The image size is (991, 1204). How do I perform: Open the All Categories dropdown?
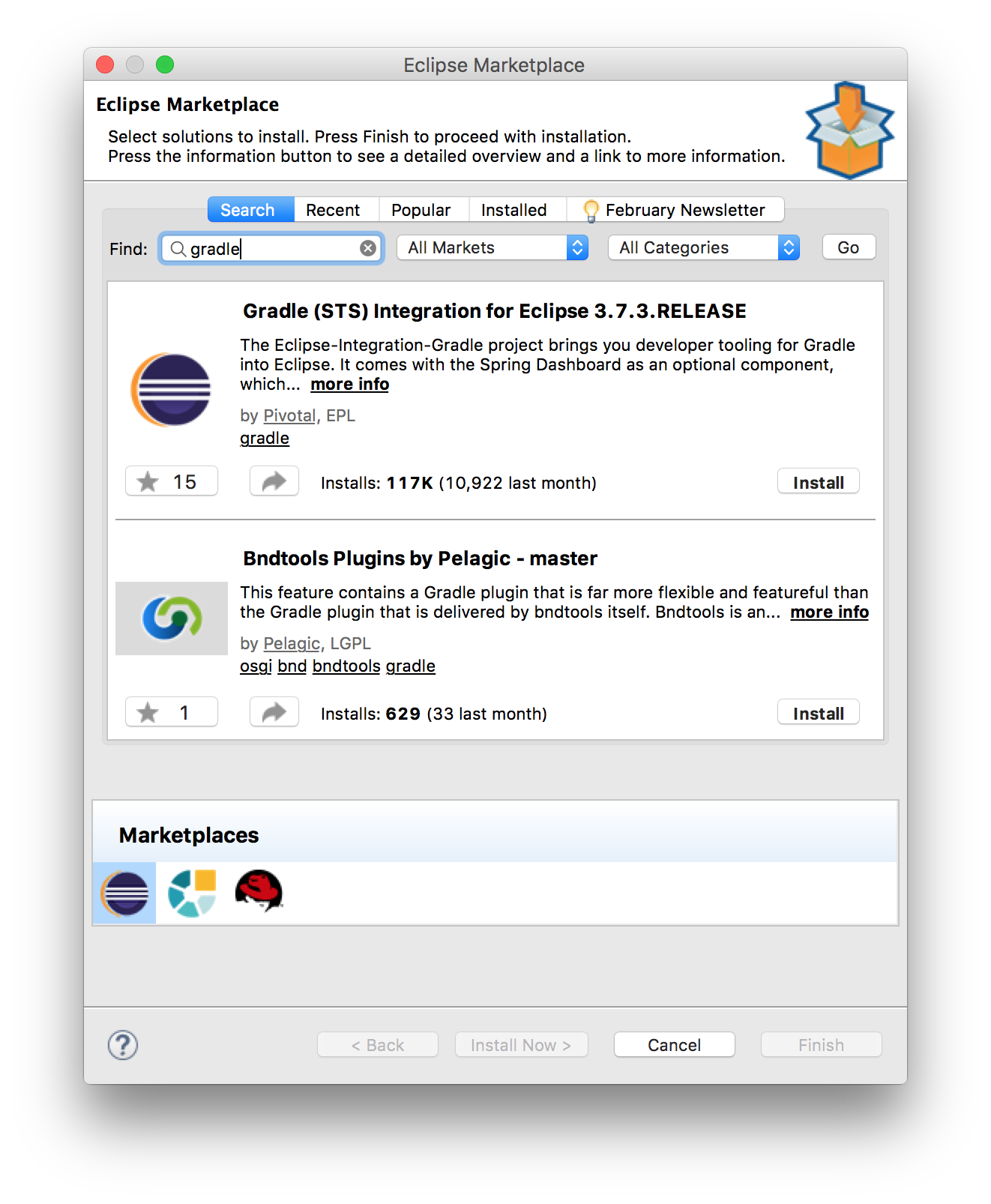coord(704,248)
